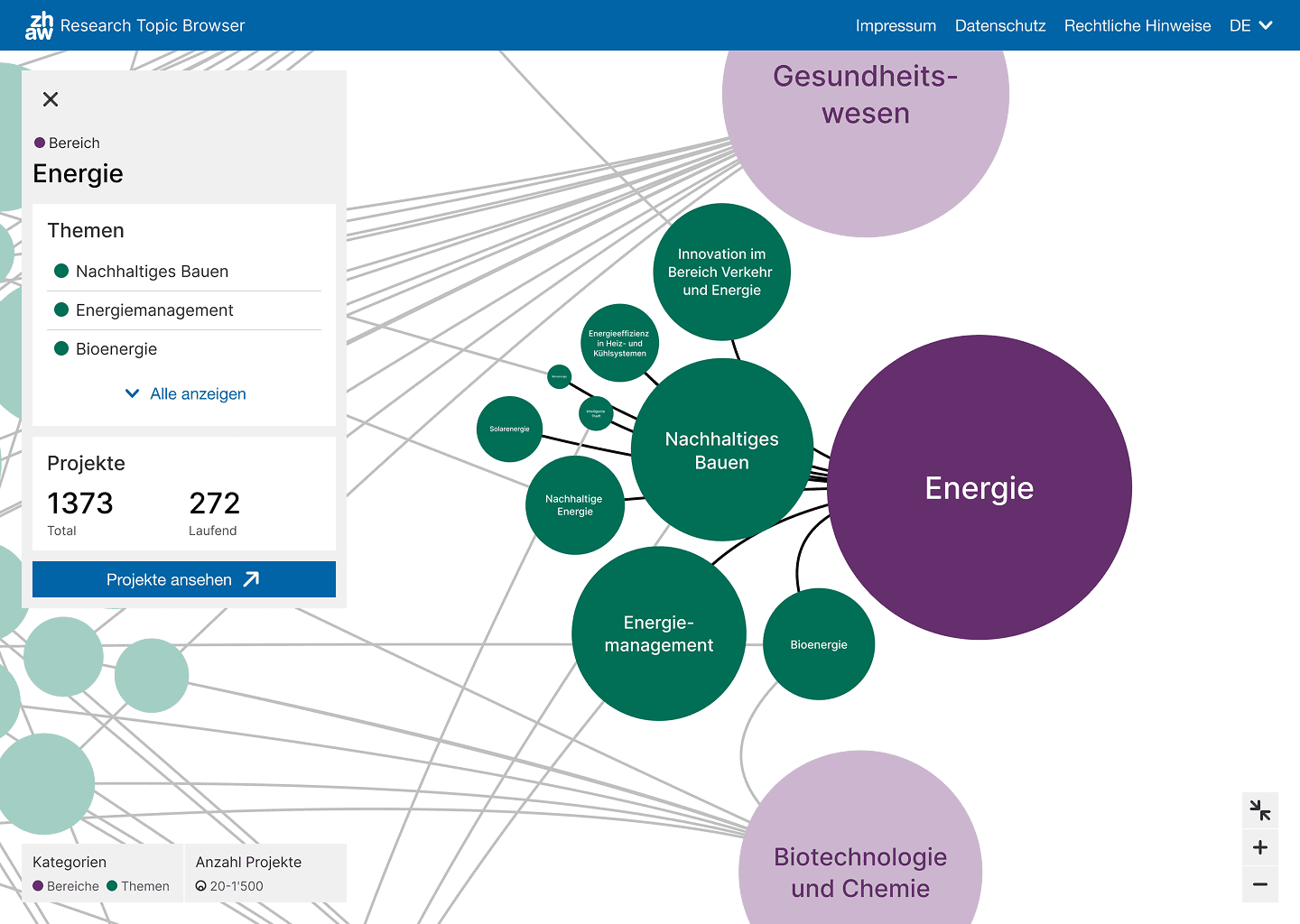Click the Projekte ansehen button
This screenshot has width=1300, height=924.
pos(184,579)
